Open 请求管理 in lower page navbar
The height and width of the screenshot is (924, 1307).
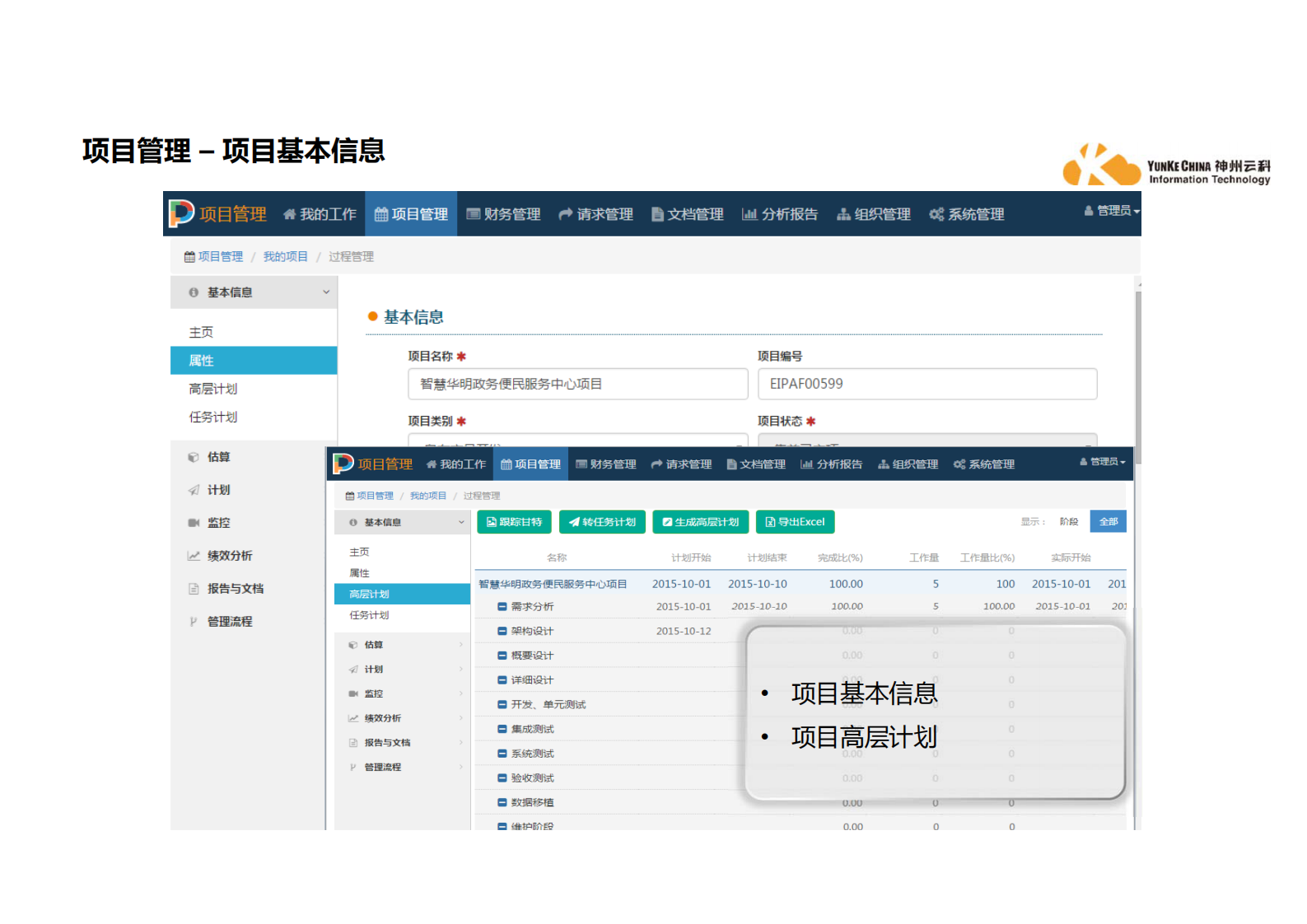681,464
